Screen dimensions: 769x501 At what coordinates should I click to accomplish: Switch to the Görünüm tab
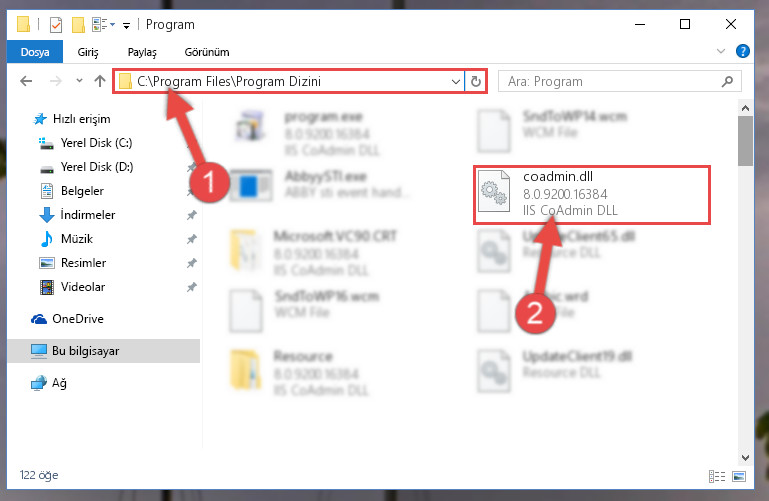206,52
